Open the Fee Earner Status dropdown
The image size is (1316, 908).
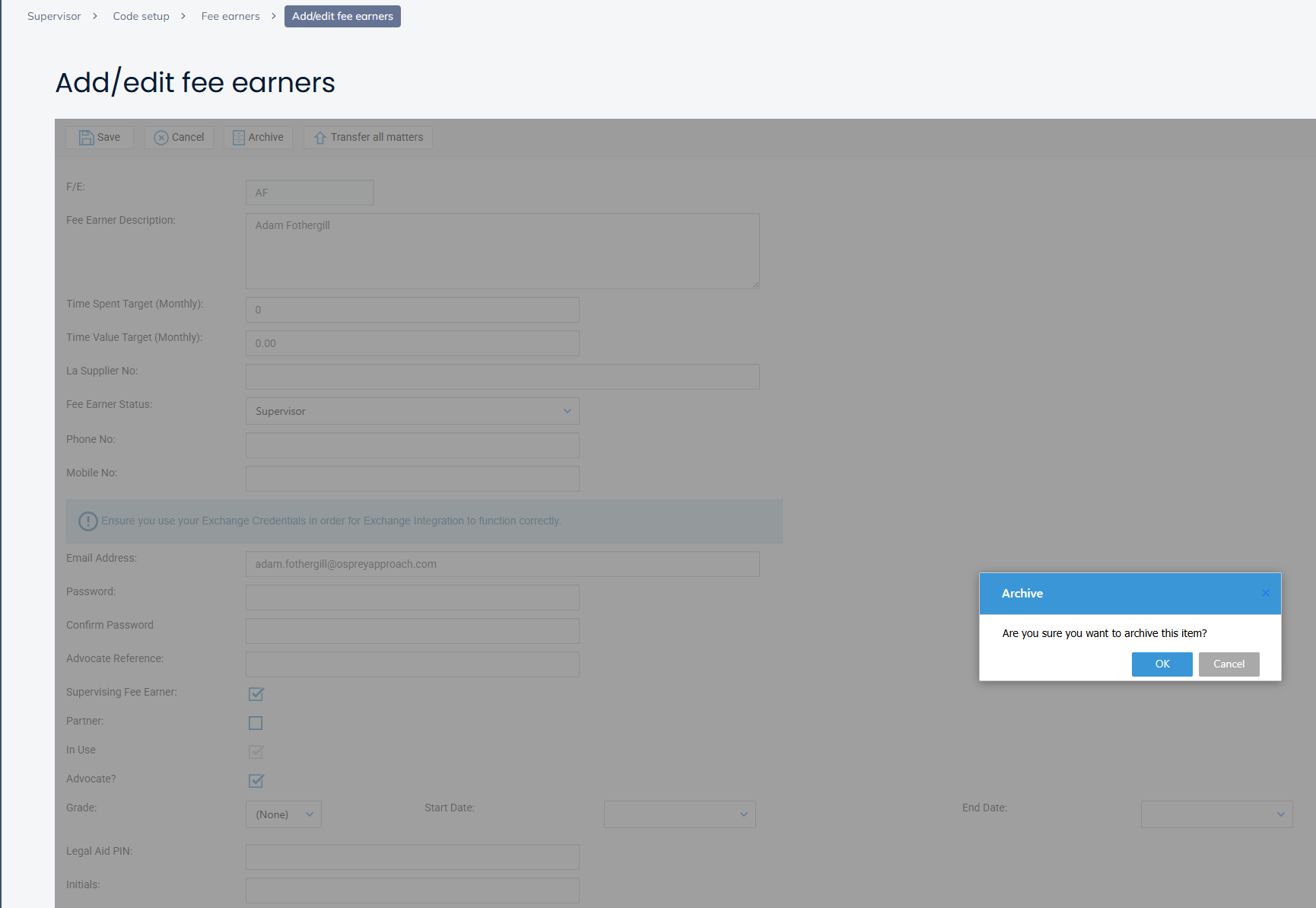[x=412, y=411]
